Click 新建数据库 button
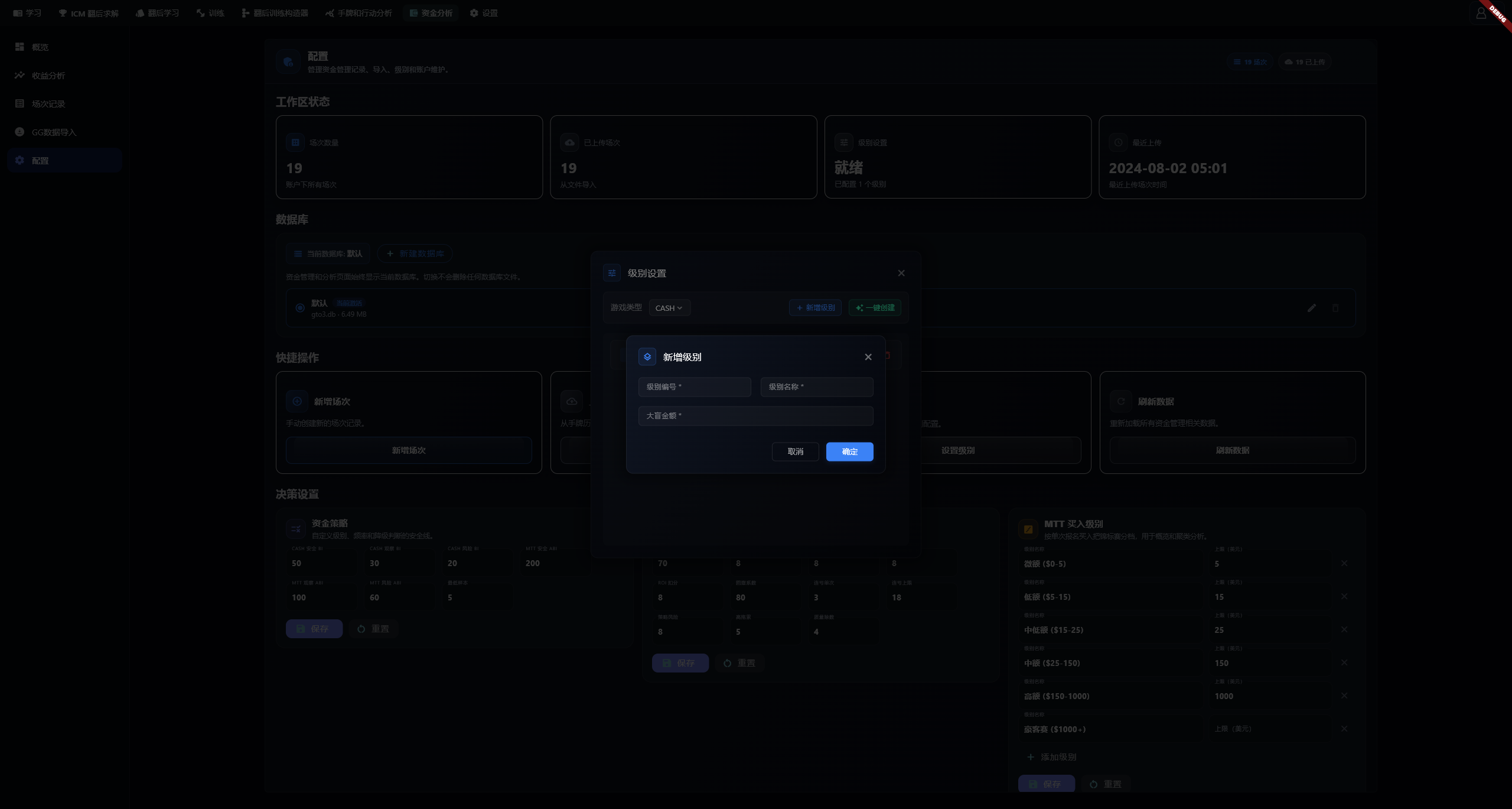This screenshot has width=1512, height=809. pos(415,254)
